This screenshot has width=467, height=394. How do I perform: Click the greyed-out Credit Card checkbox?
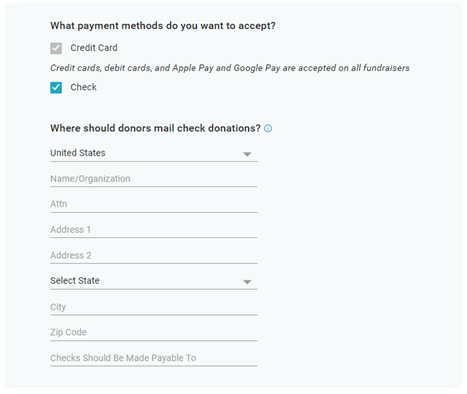coord(56,48)
